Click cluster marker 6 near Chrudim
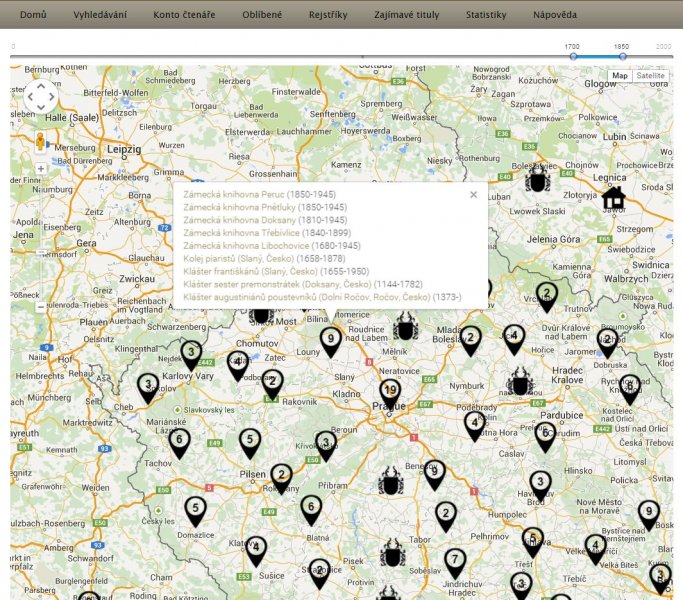The height and width of the screenshot is (600, 683). [x=544, y=436]
